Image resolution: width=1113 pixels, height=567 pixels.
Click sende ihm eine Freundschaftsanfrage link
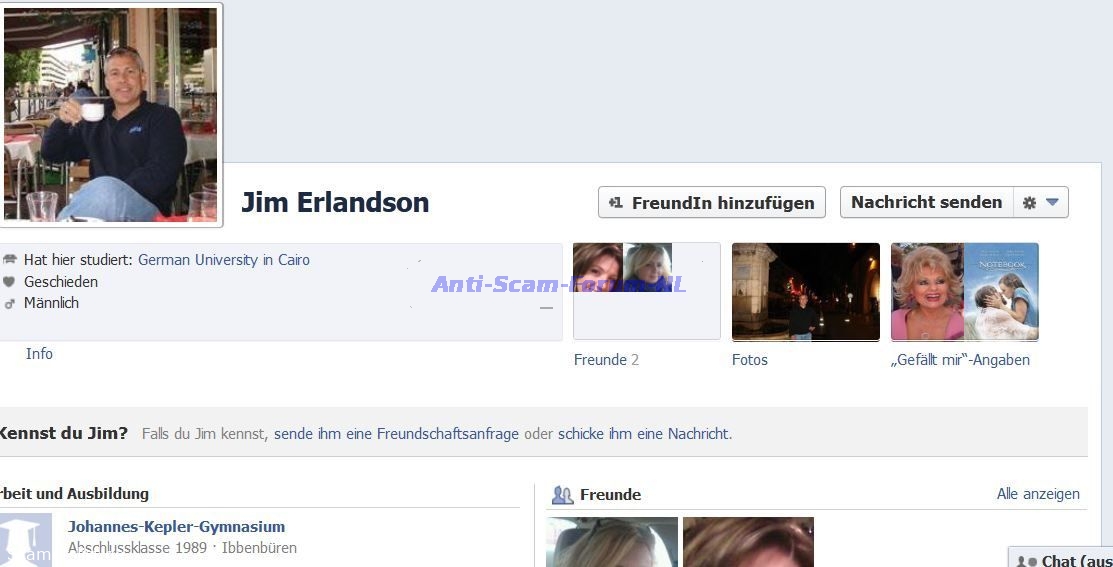(396, 434)
